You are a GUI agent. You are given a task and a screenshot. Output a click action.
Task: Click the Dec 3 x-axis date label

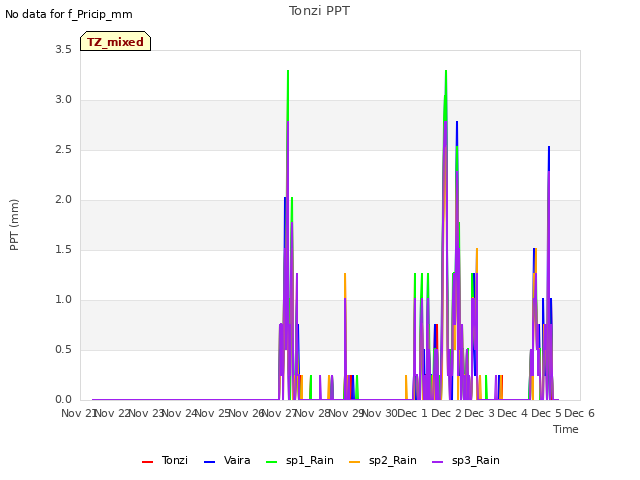480,413
